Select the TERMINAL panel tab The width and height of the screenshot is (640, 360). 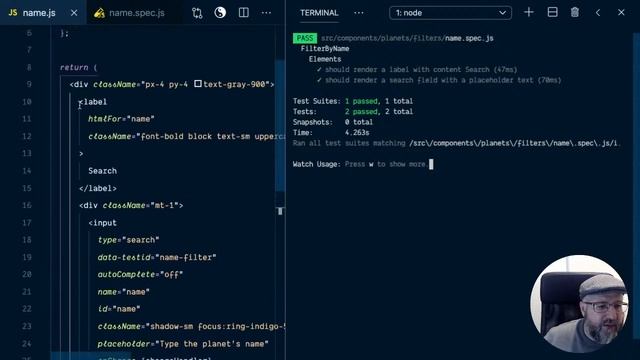(x=319, y=13)
